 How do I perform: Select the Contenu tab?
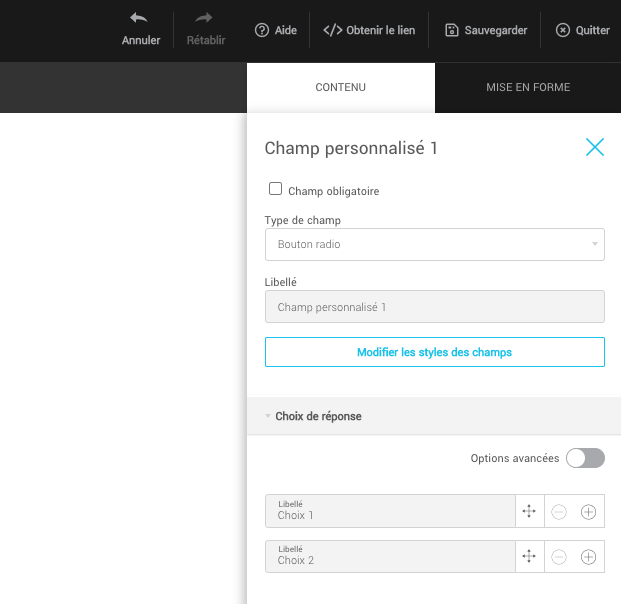point(340,87)
